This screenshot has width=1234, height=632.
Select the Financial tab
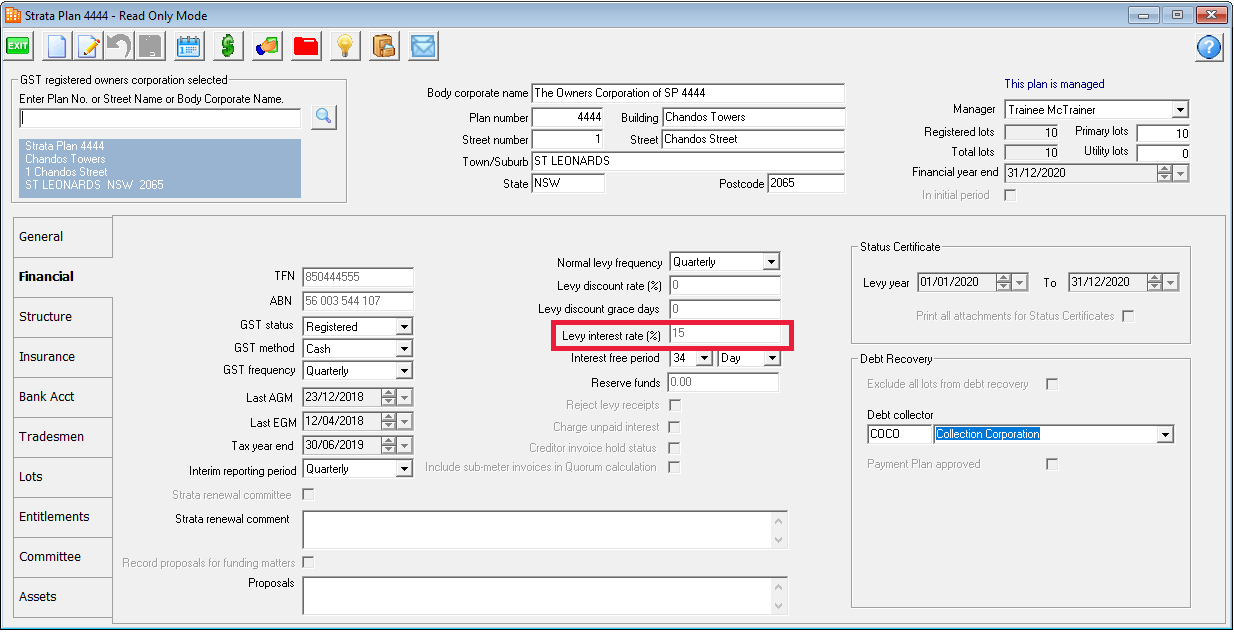click(63, 277)
